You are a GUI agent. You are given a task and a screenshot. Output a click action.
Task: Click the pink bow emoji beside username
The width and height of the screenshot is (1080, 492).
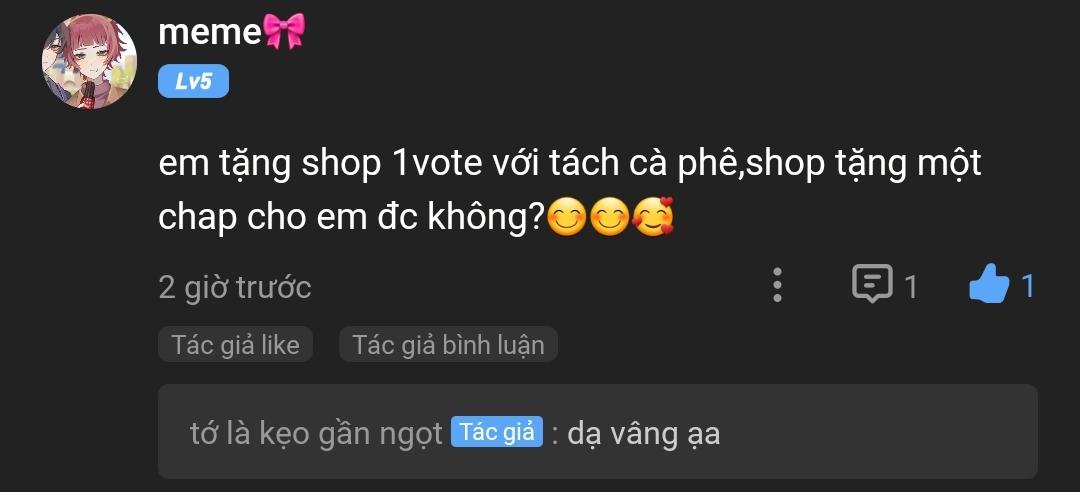(284, 32)
